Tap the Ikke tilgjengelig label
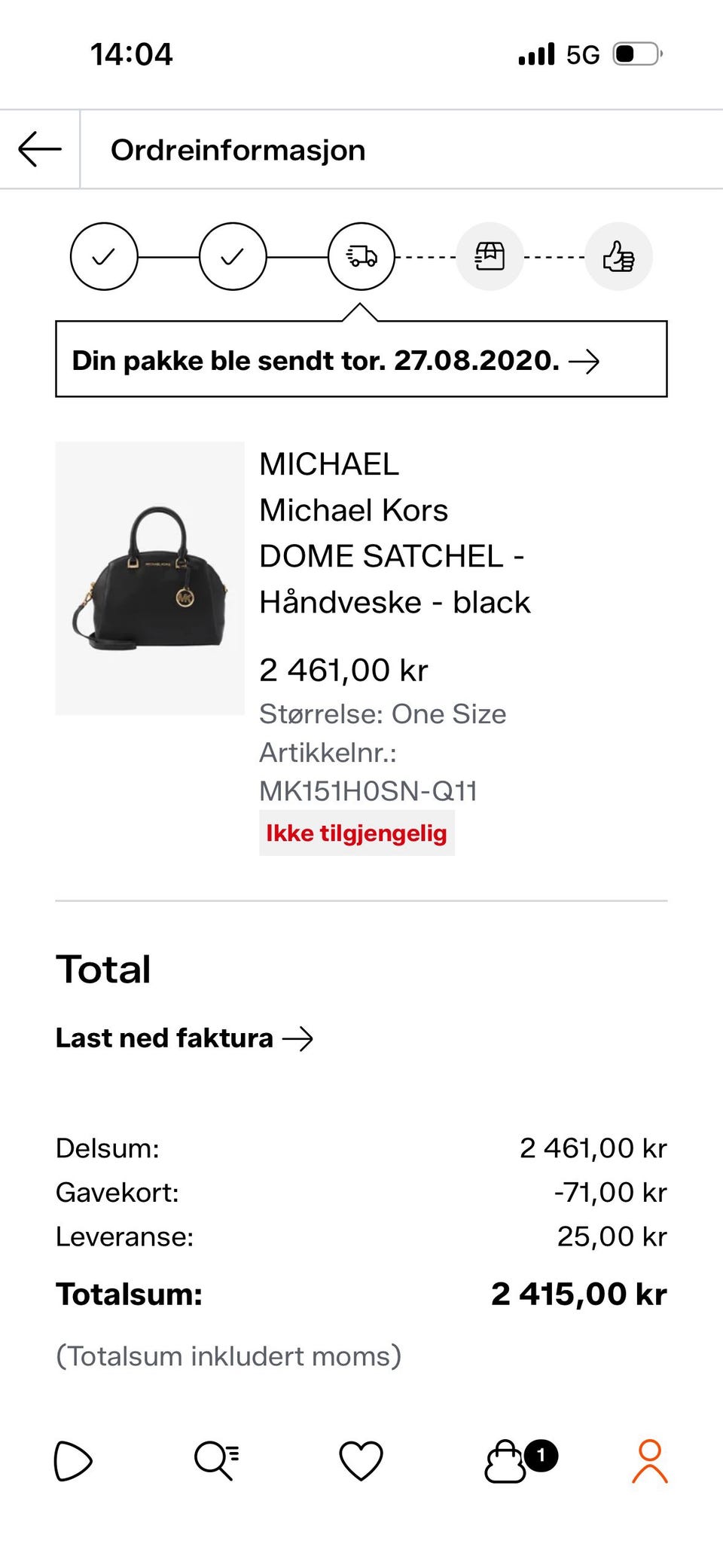Image resolution: width=723 pixels, height=1568 pixels. (357, 833)
